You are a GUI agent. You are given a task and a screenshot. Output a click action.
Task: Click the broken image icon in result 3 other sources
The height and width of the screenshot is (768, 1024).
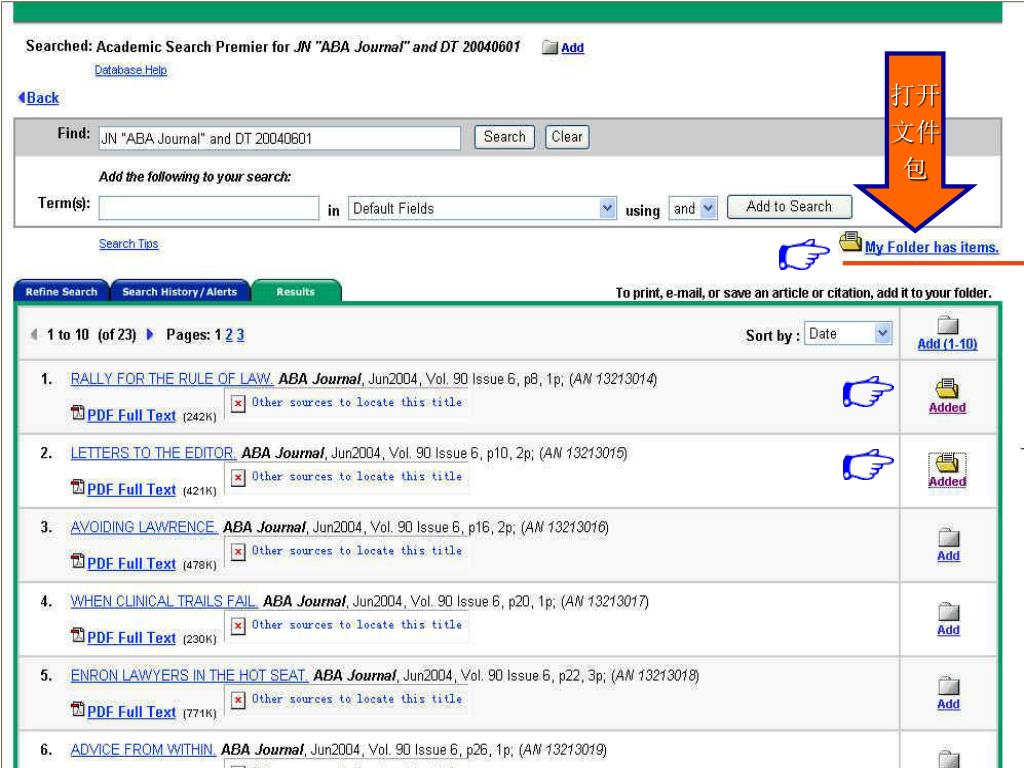point(238,552)
